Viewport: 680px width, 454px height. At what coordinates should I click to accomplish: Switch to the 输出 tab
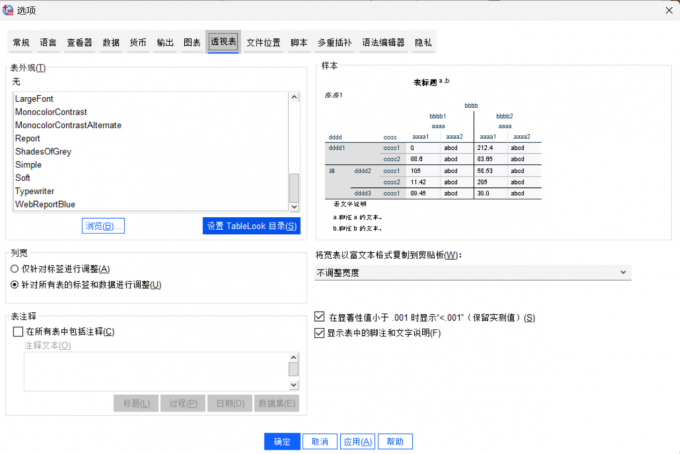click(x=165, y=42)
